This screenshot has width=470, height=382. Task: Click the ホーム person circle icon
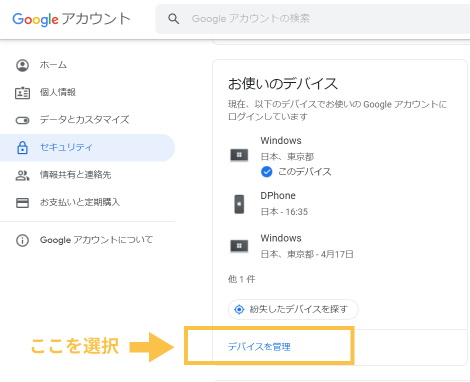click(x=22, y=65)
